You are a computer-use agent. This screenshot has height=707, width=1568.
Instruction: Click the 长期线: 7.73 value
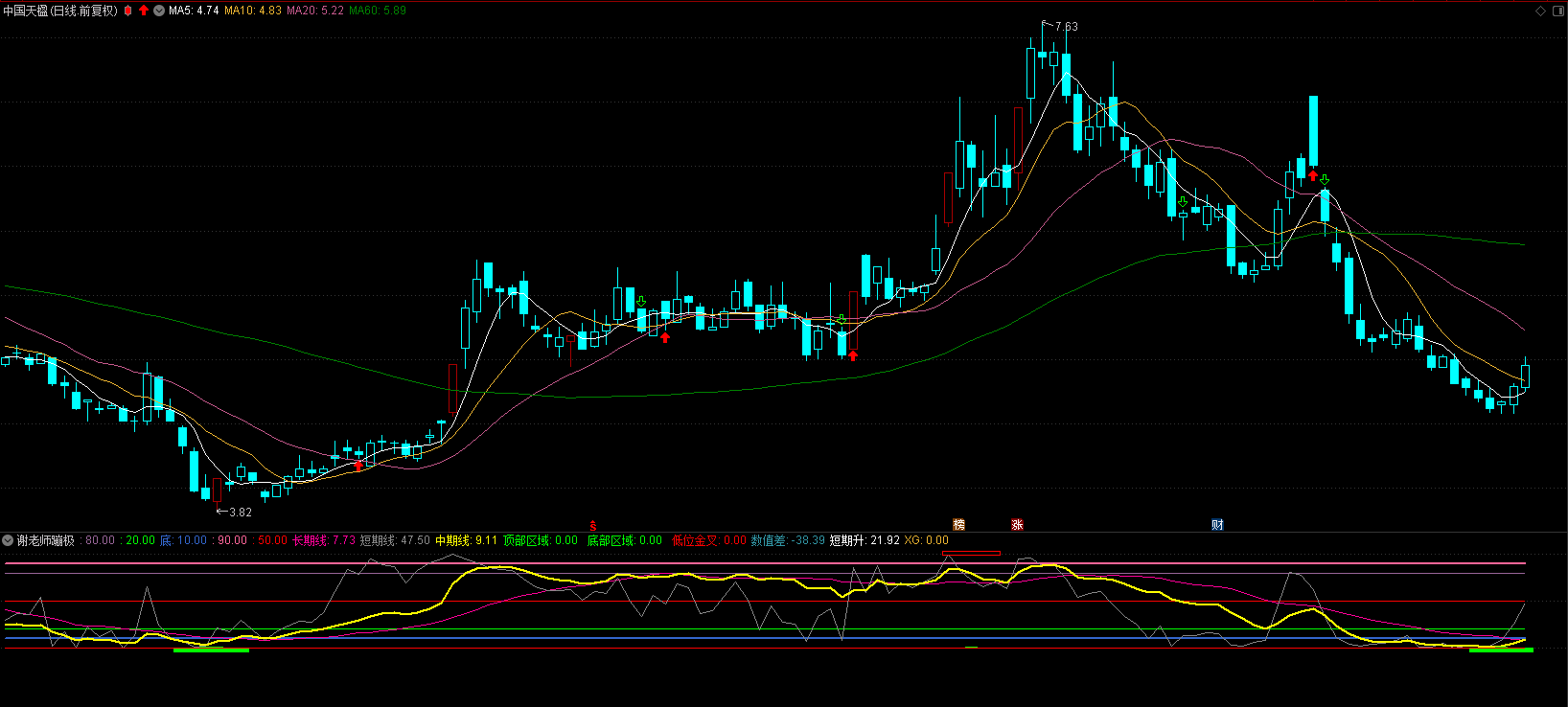(323, 540)
